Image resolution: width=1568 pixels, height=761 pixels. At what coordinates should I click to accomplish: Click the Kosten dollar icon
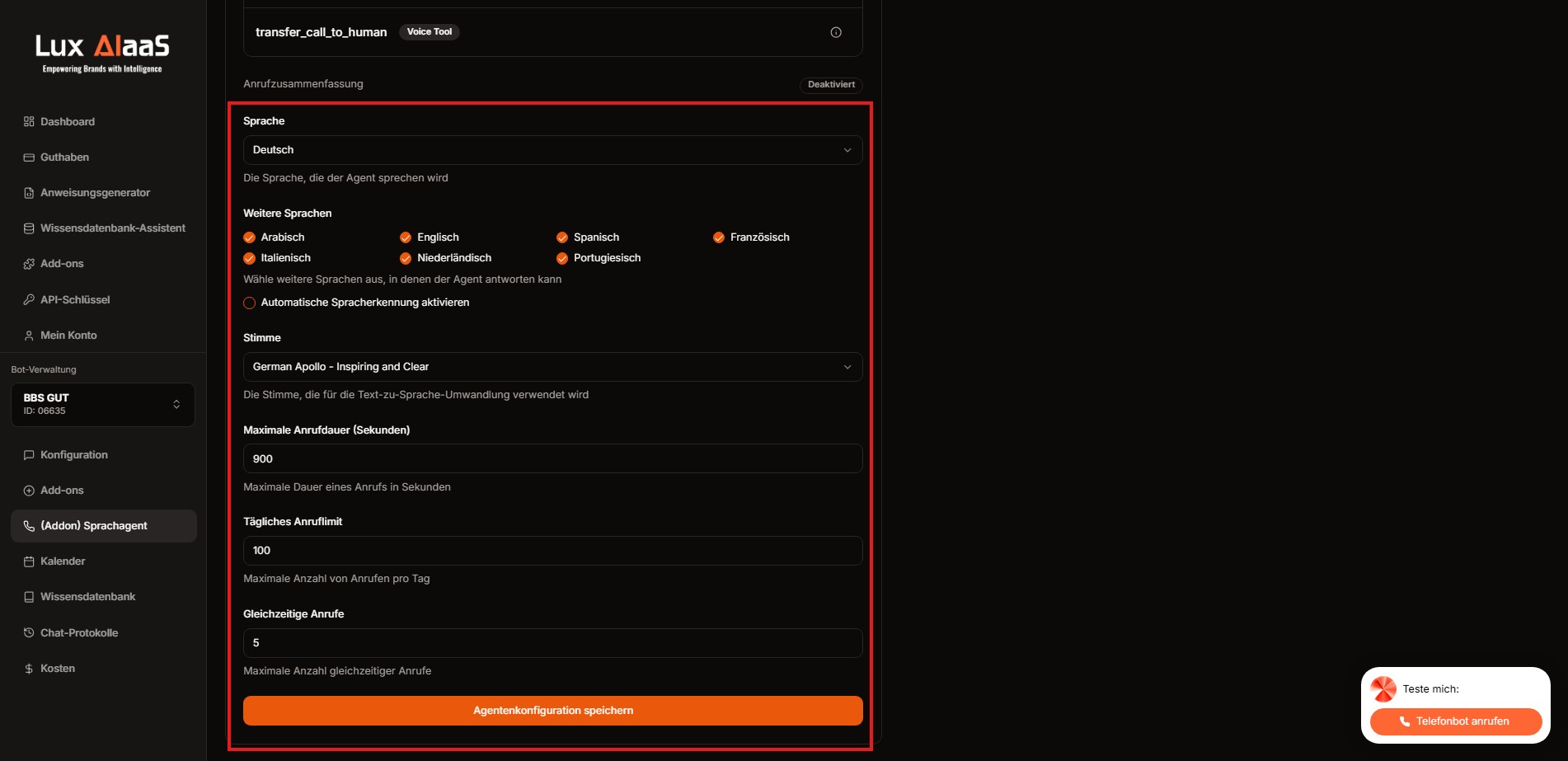point(29,669)
